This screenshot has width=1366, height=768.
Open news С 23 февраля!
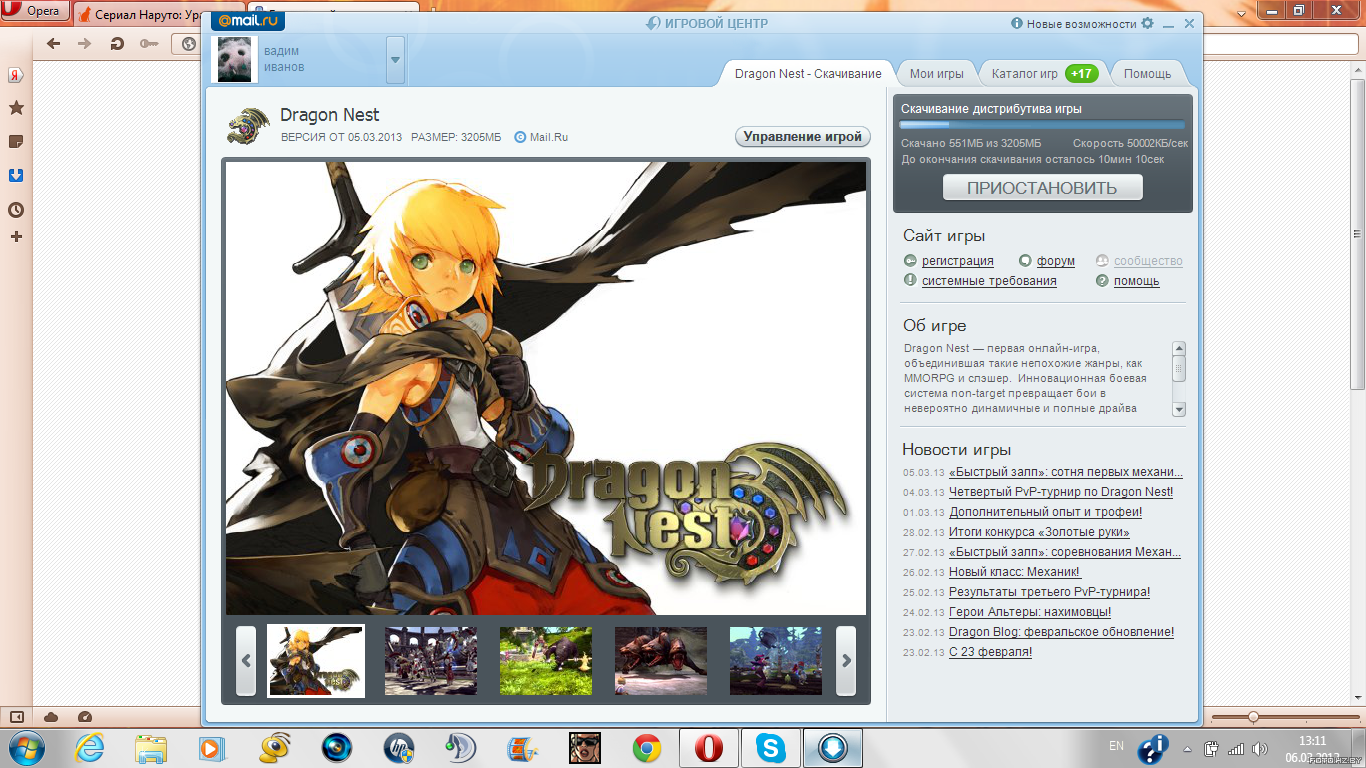point(991,652)
